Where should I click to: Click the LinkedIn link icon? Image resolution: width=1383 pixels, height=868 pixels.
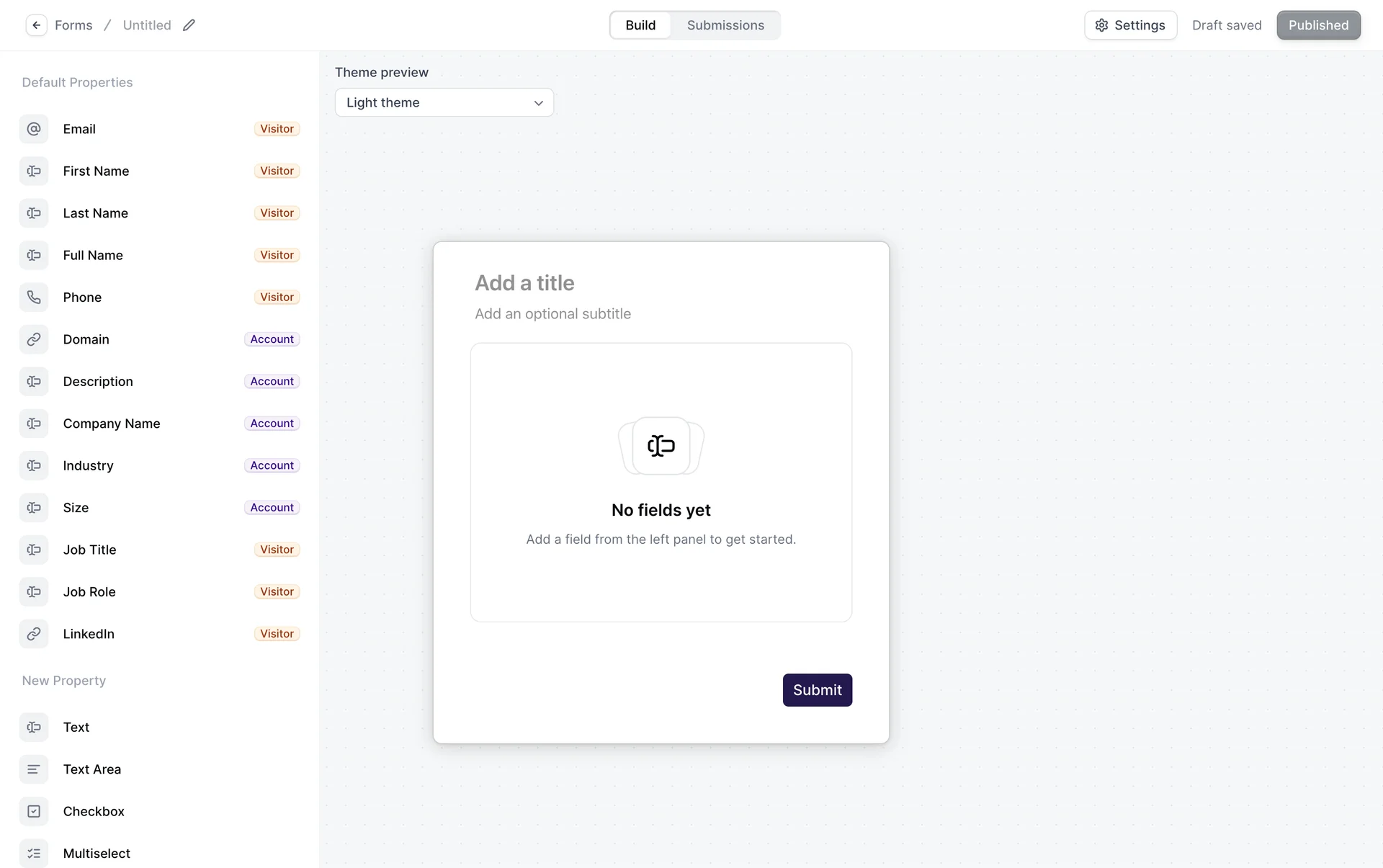click(34, 634)
